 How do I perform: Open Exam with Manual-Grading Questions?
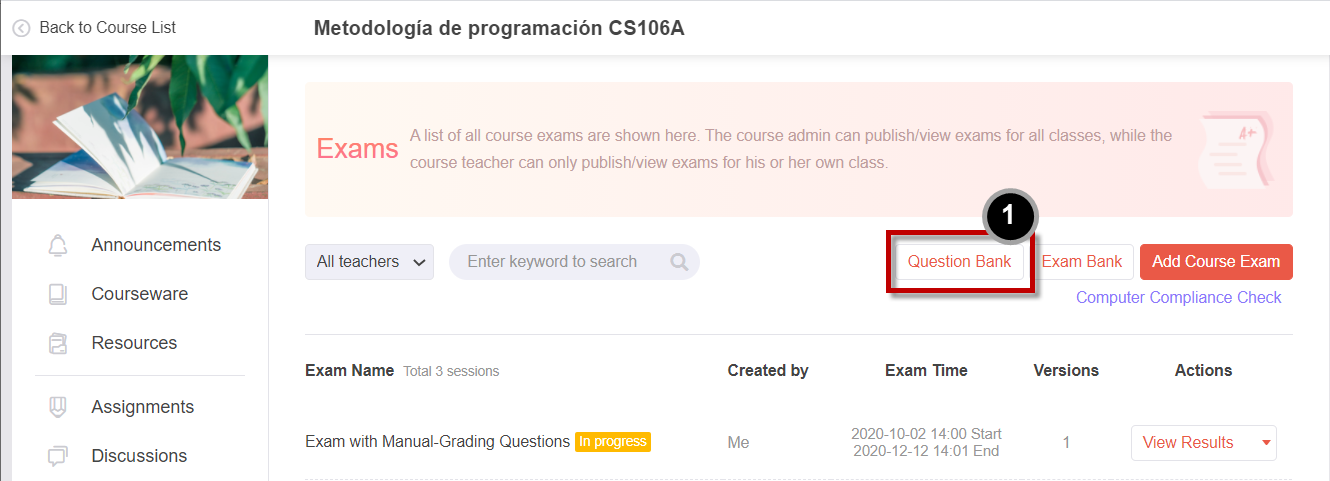pos(437,441)
